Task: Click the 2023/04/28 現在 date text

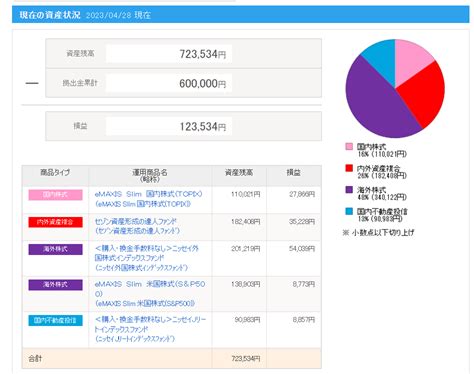Action: (118, 15)
